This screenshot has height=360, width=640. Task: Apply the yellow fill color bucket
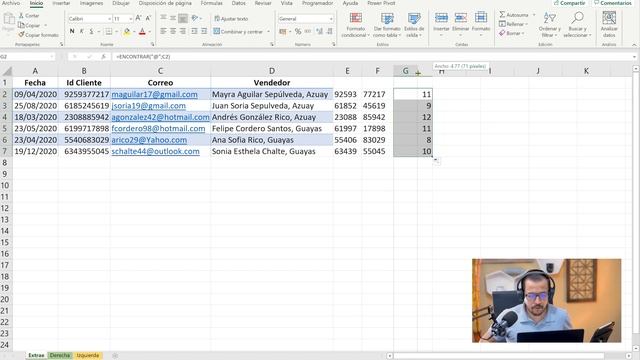pyautogui.click(x=127, y=31)
